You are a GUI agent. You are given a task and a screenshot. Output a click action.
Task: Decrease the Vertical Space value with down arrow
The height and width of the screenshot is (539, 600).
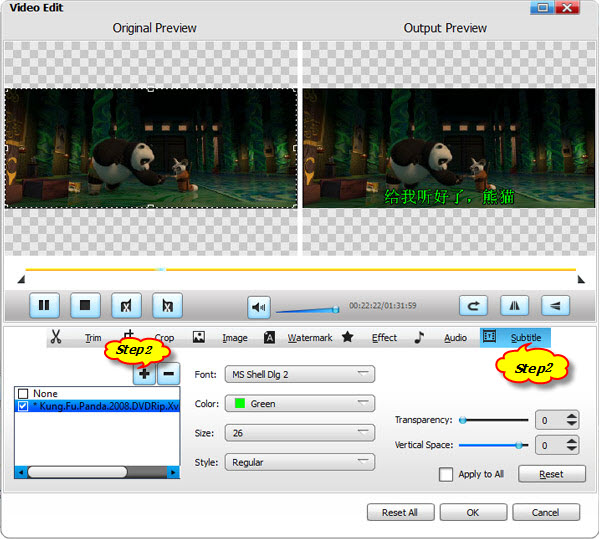[572, 449]
